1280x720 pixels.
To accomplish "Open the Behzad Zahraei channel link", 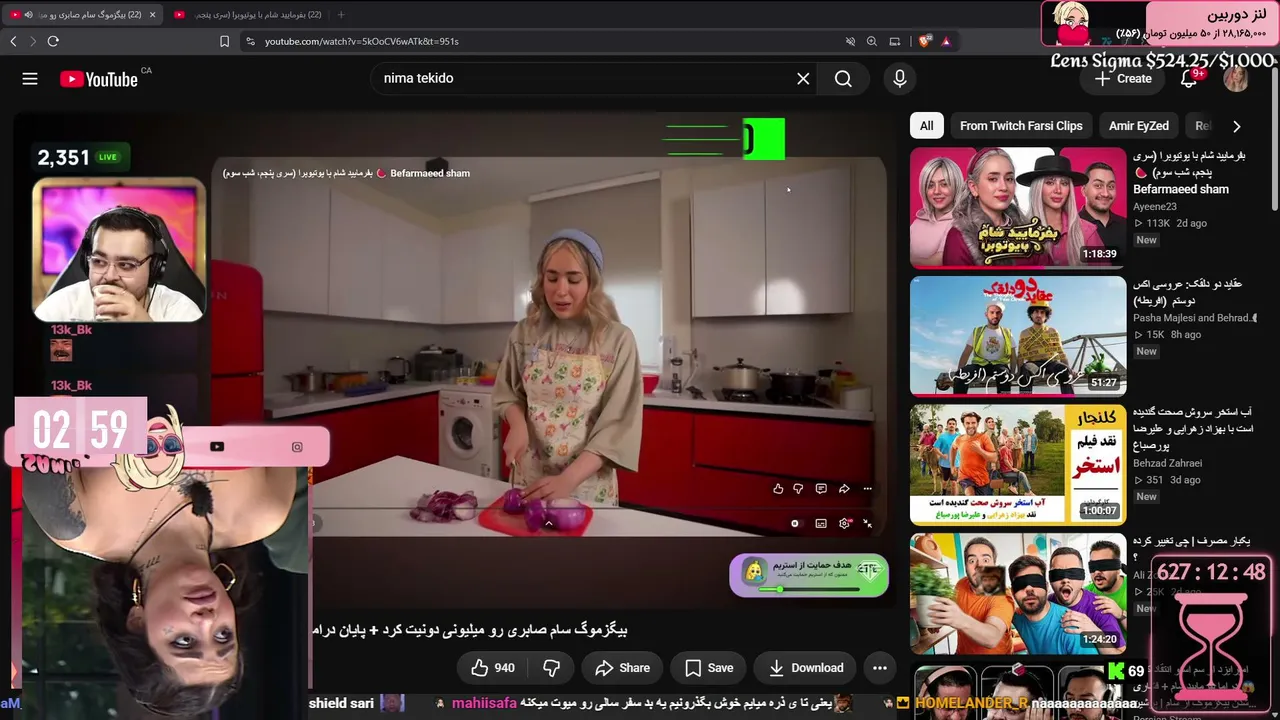I will (x=1168, y=463).
